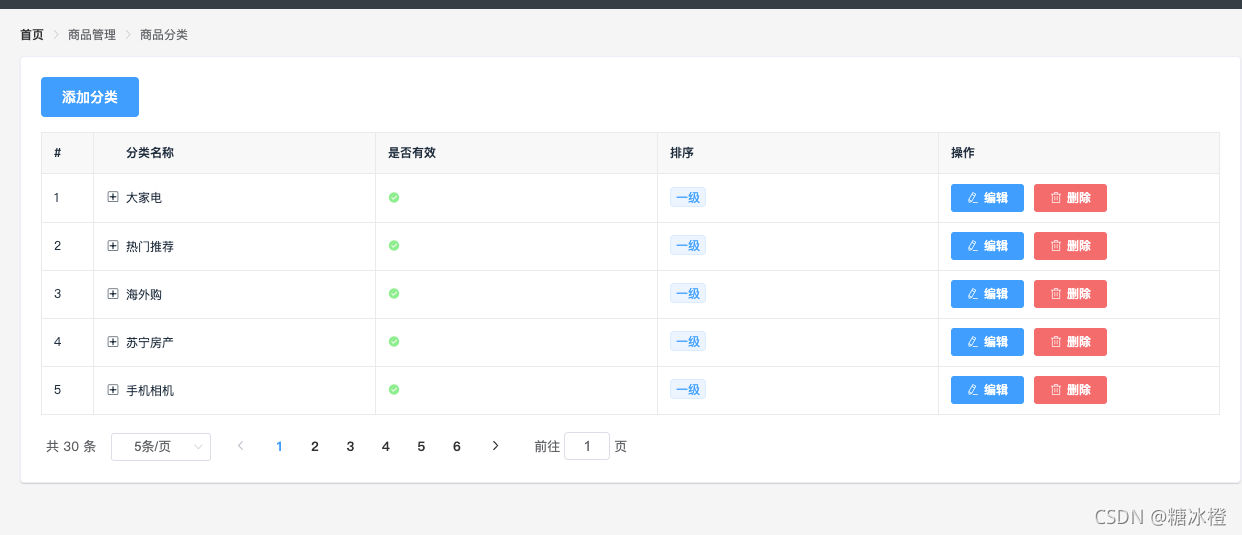The height and width of the screenshot is (535, 1242).
Task: Click the green valid icon for 海外购
Action: click(x=394, y=293)
